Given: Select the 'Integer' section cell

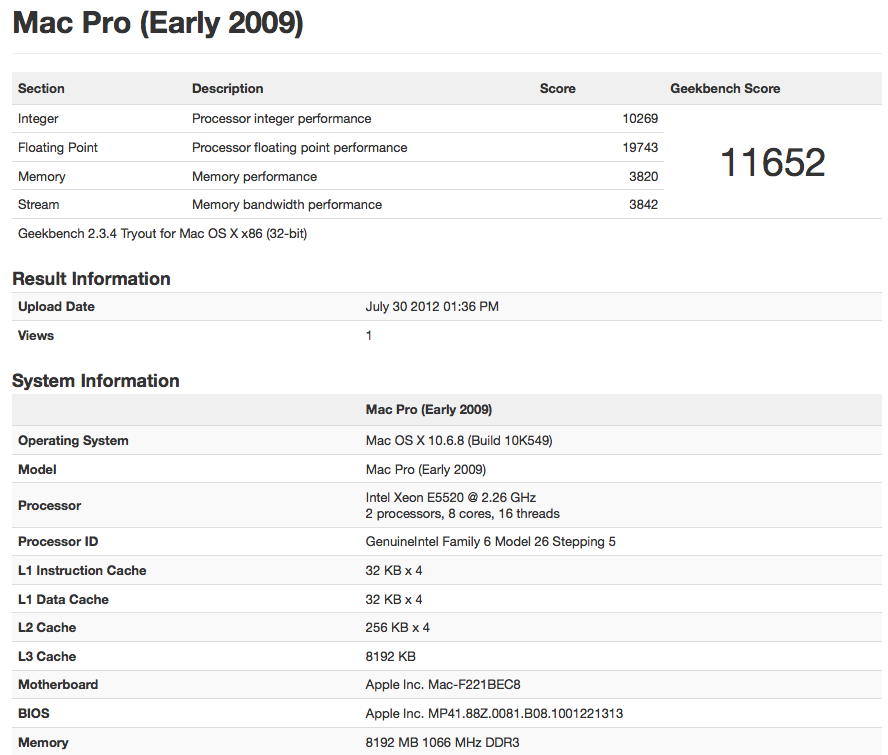Looking at the screenshot, I should pyautogui.click(x=38, y=118).
